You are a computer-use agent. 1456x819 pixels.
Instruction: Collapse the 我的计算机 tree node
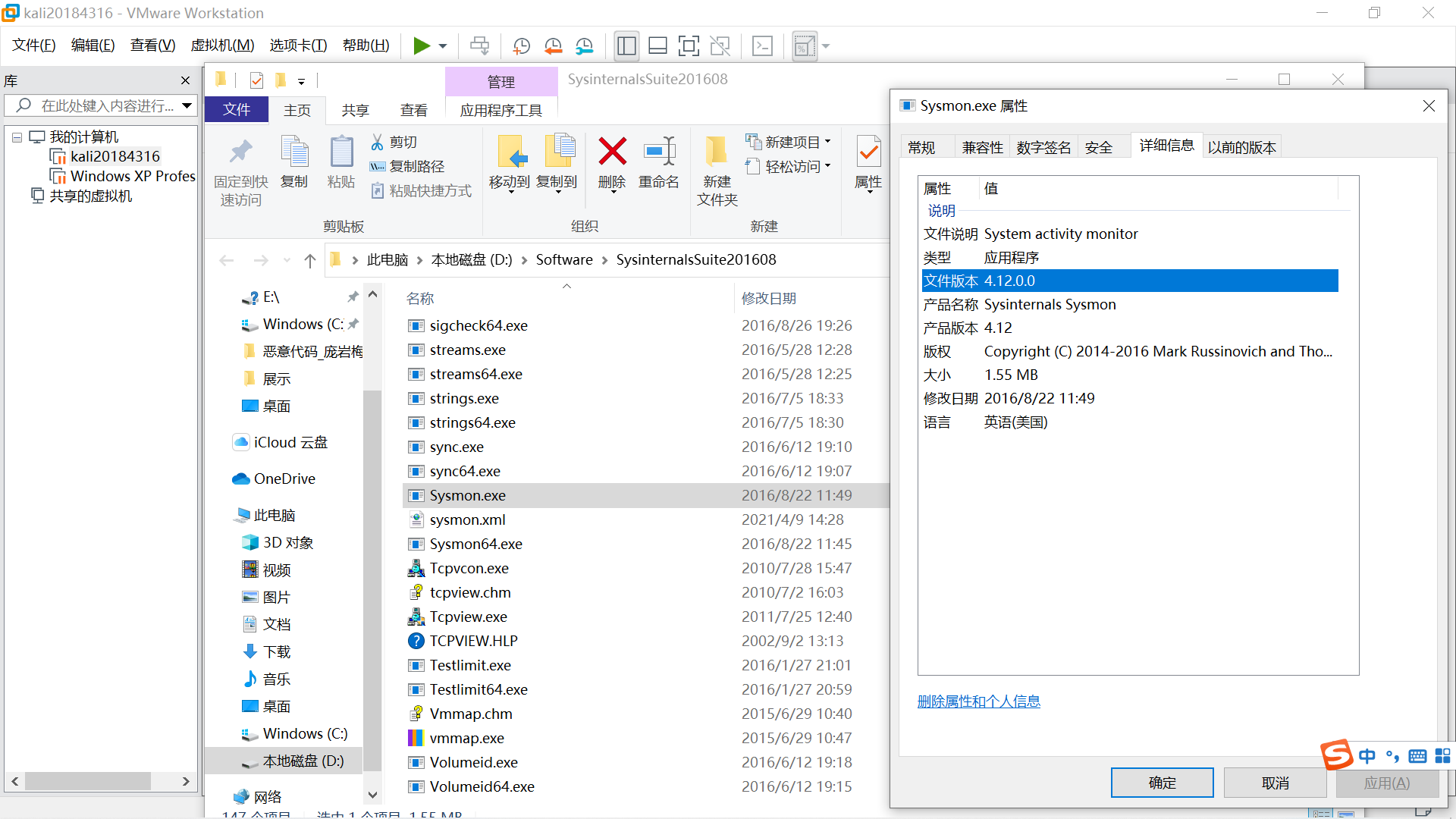[x=17, y=137]
